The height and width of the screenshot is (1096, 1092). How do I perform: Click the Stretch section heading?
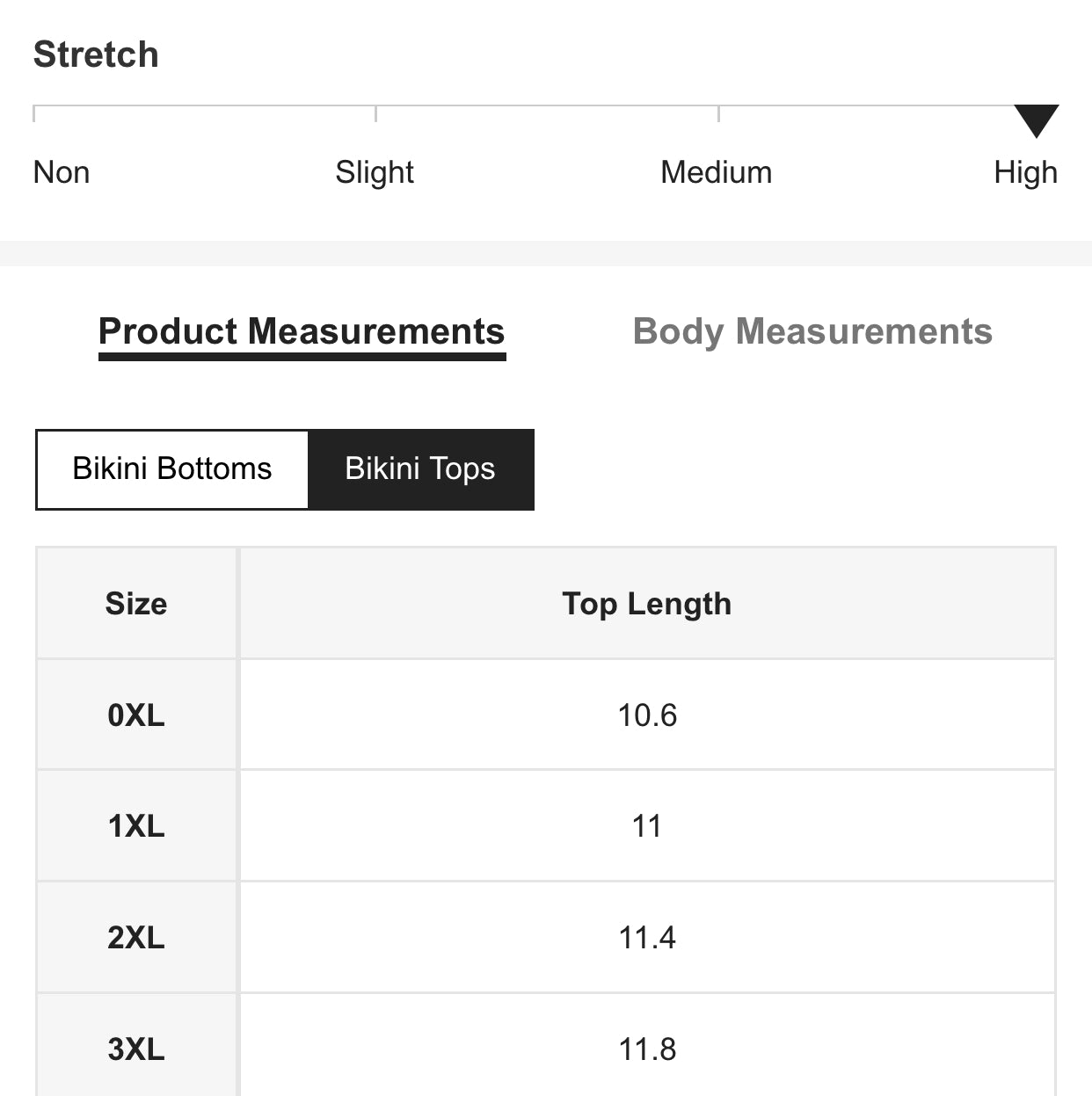point(96,54)
